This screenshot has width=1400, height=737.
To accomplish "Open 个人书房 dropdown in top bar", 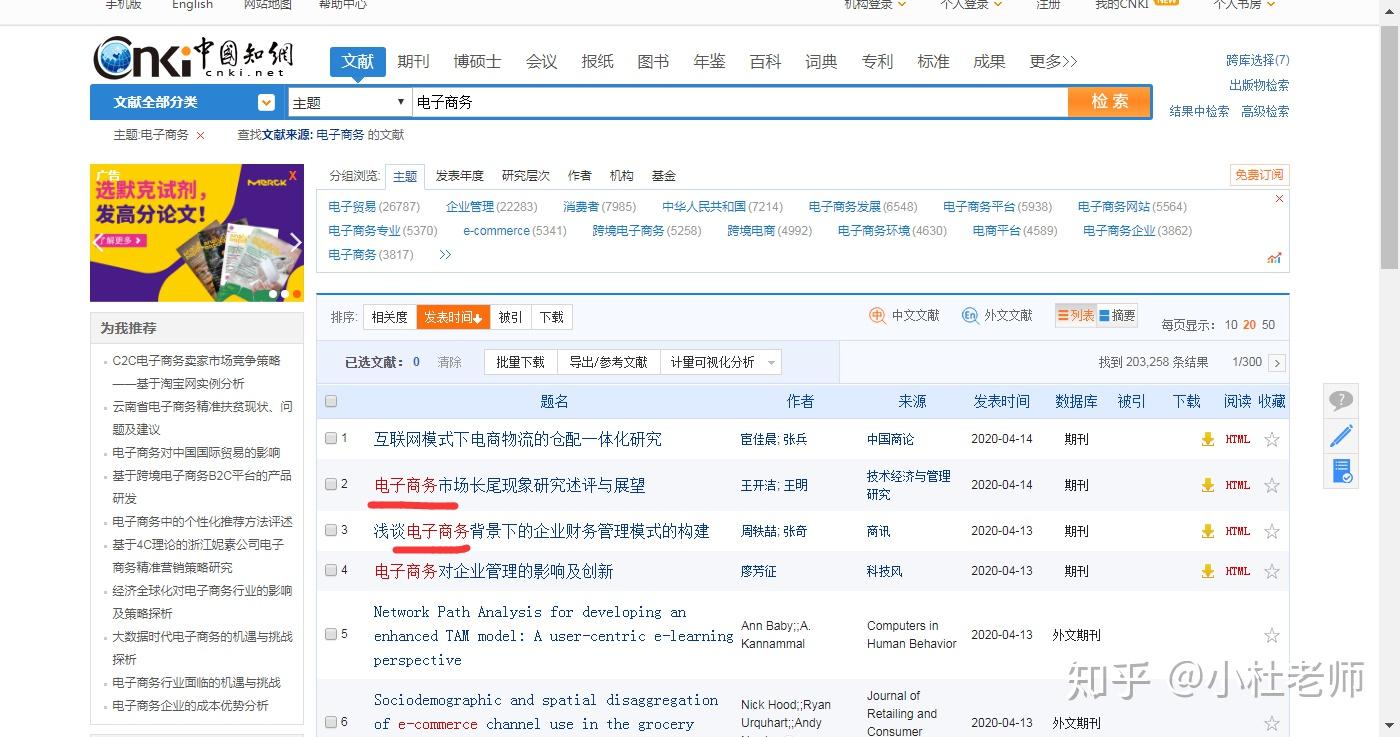I will pyautogui.click(x=1244, y=5).
